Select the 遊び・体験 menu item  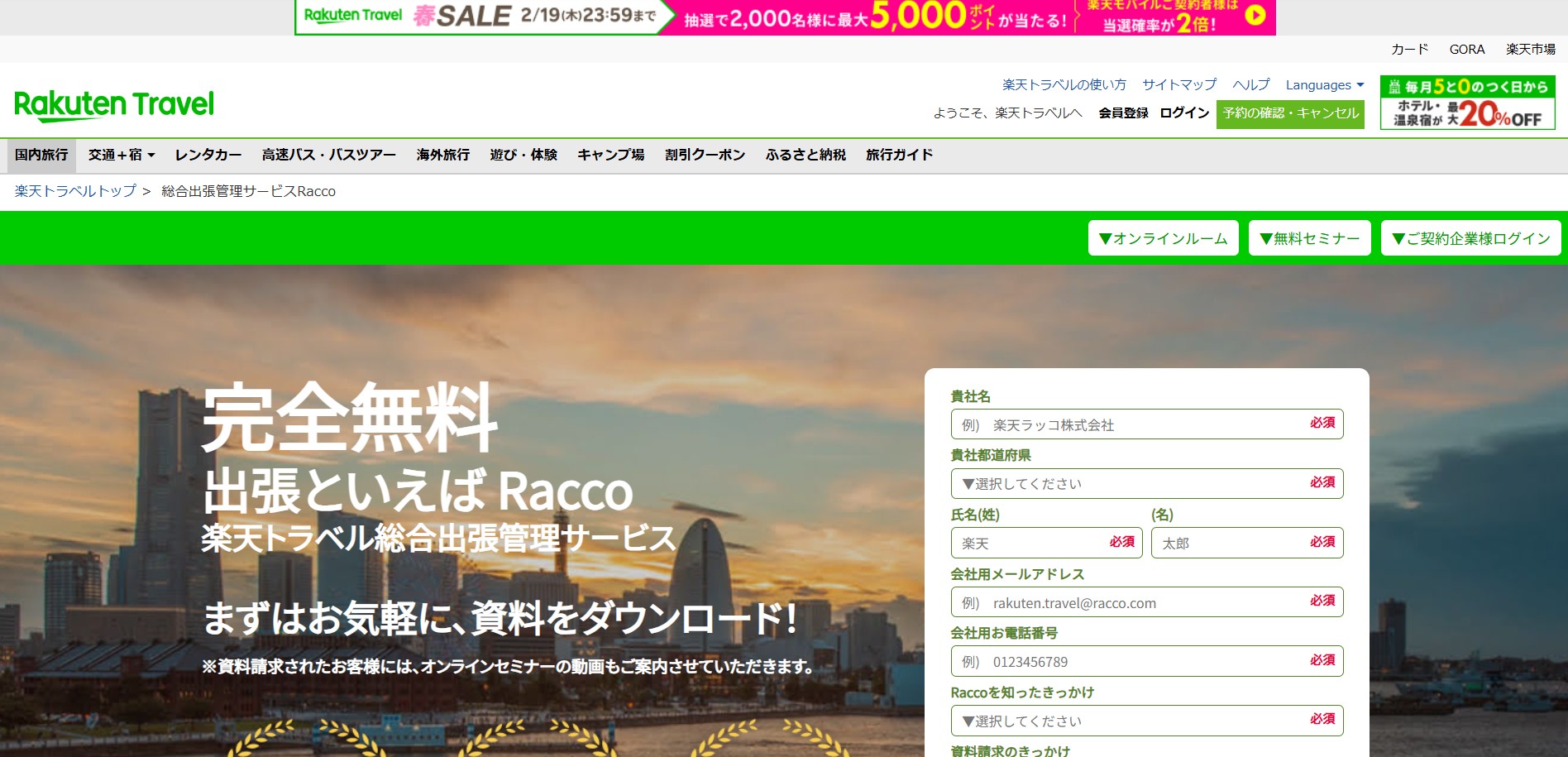(x=523, y=156)
